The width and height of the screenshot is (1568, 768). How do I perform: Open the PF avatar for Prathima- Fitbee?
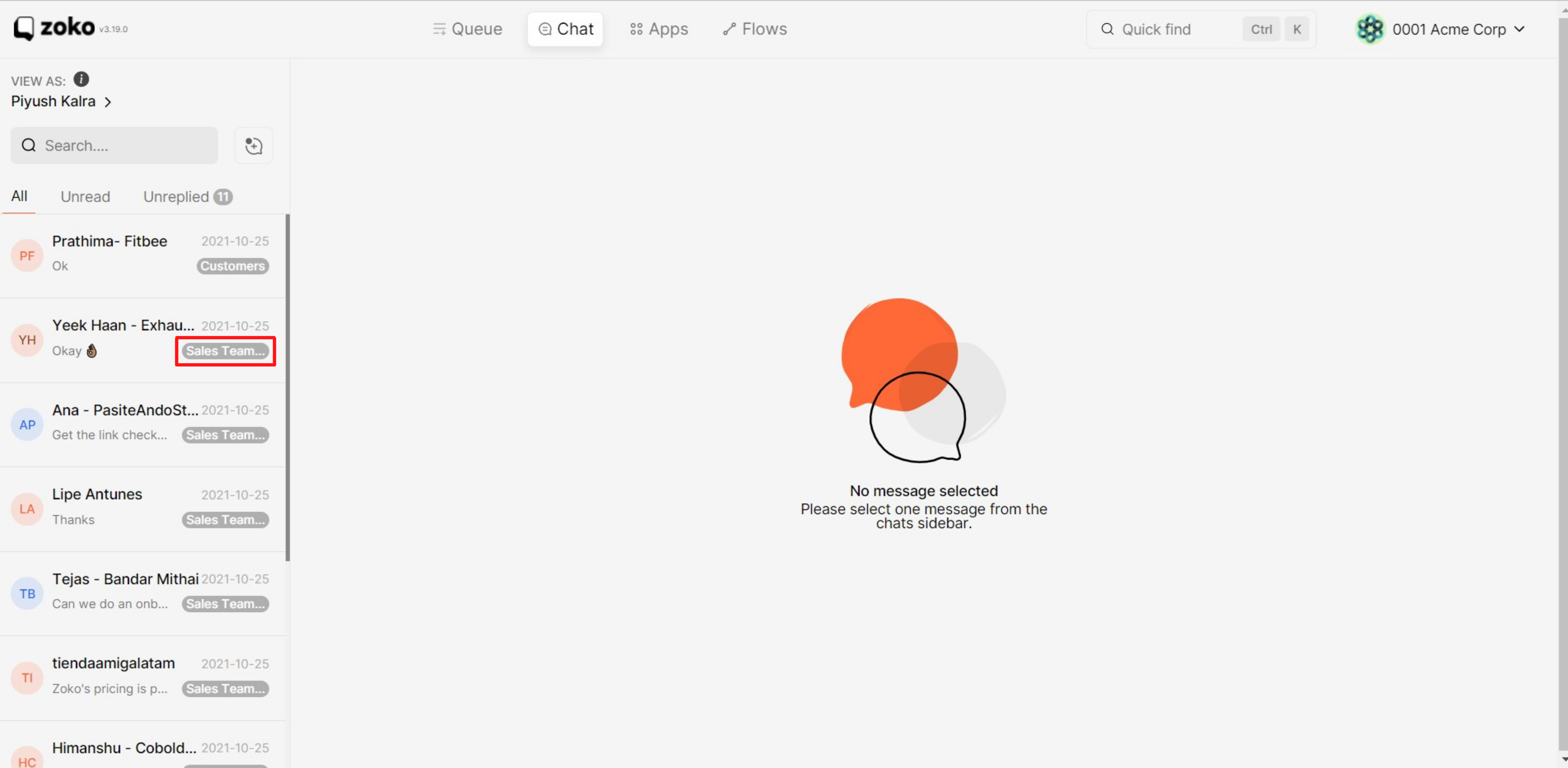coord(27,256)
